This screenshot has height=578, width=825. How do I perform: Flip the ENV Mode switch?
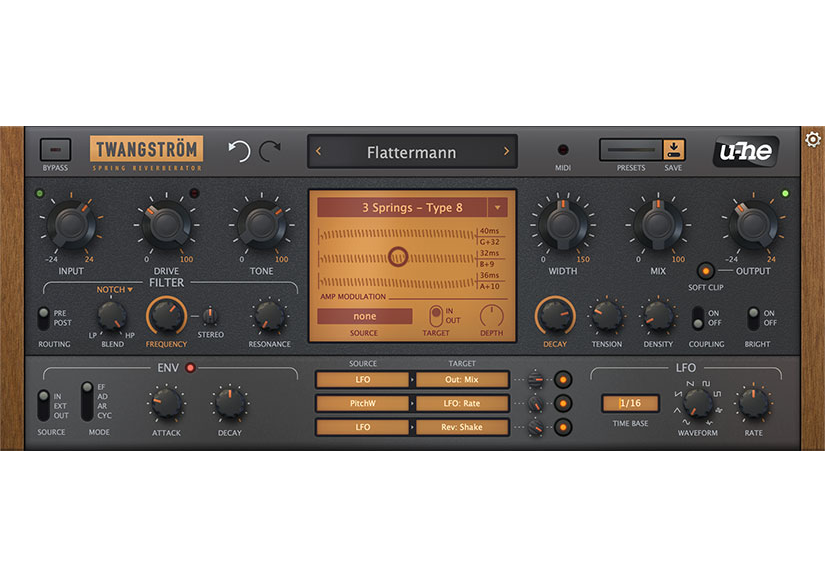(87, 401)
